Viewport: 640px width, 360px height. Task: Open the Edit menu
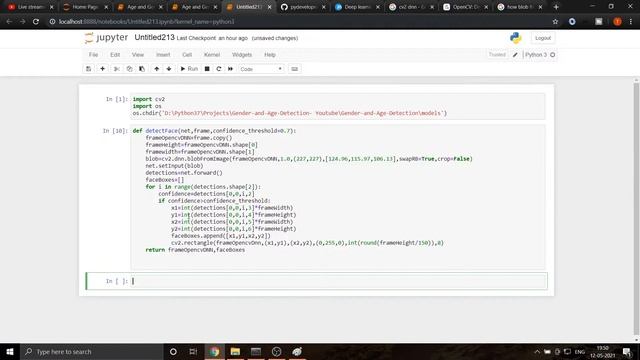click(x=115, y=55)
